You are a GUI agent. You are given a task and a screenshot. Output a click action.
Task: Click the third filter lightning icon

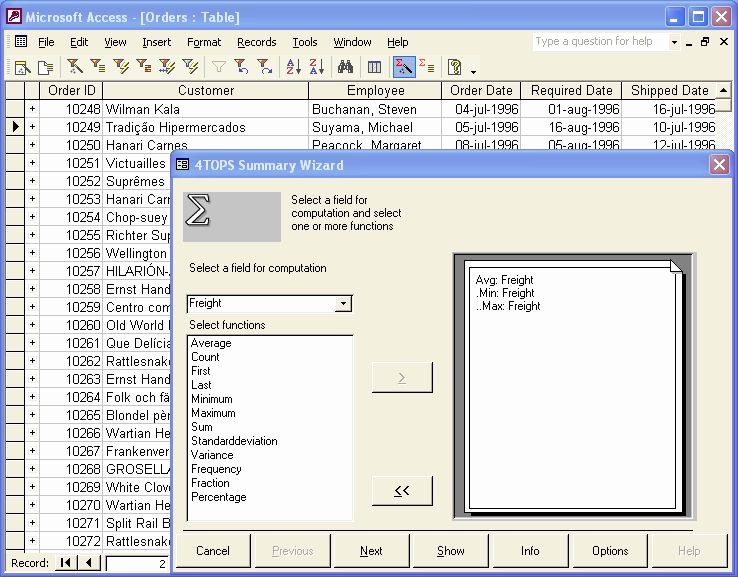pos(121,66)
